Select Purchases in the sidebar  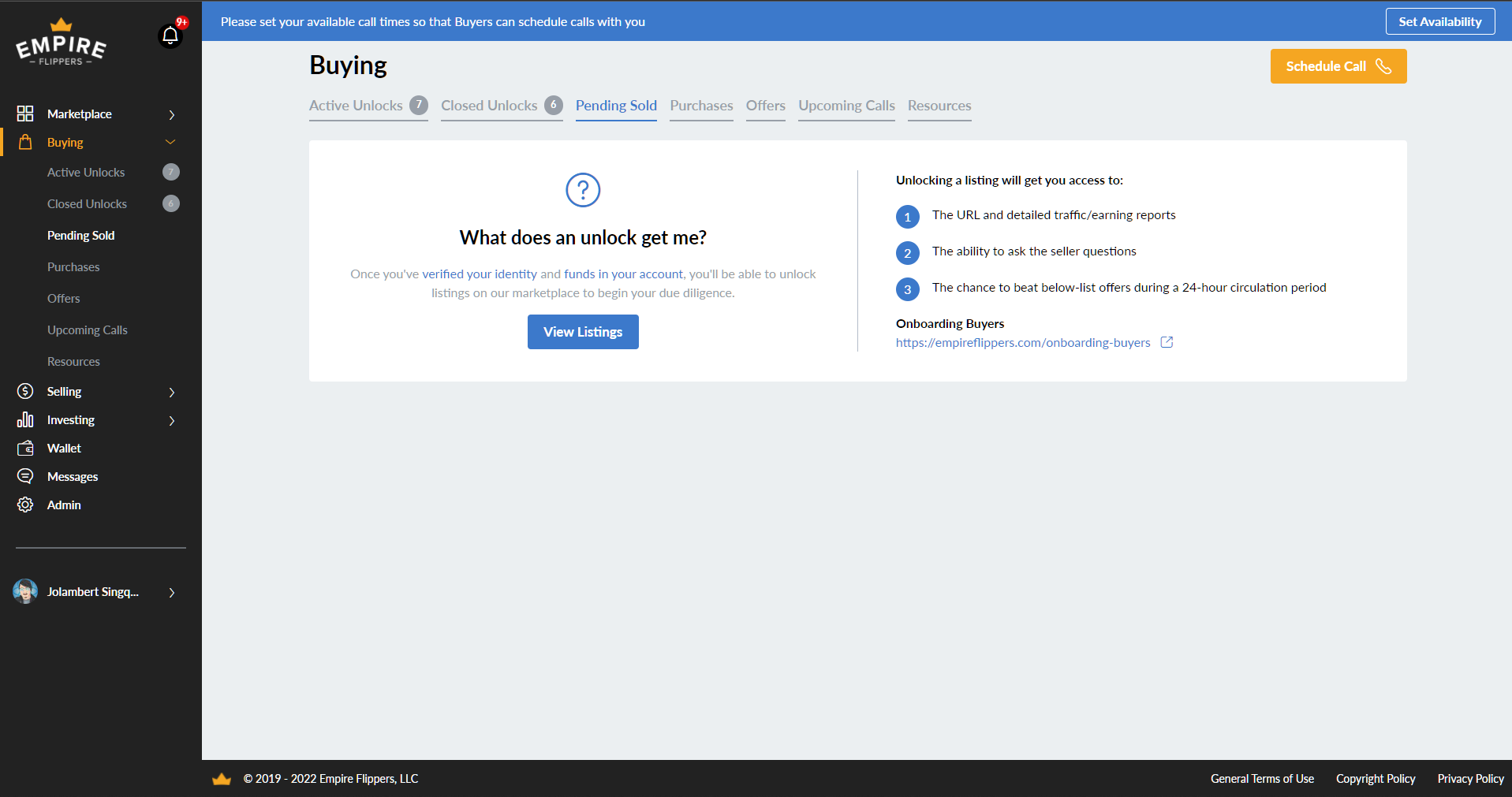pos(73,266)
